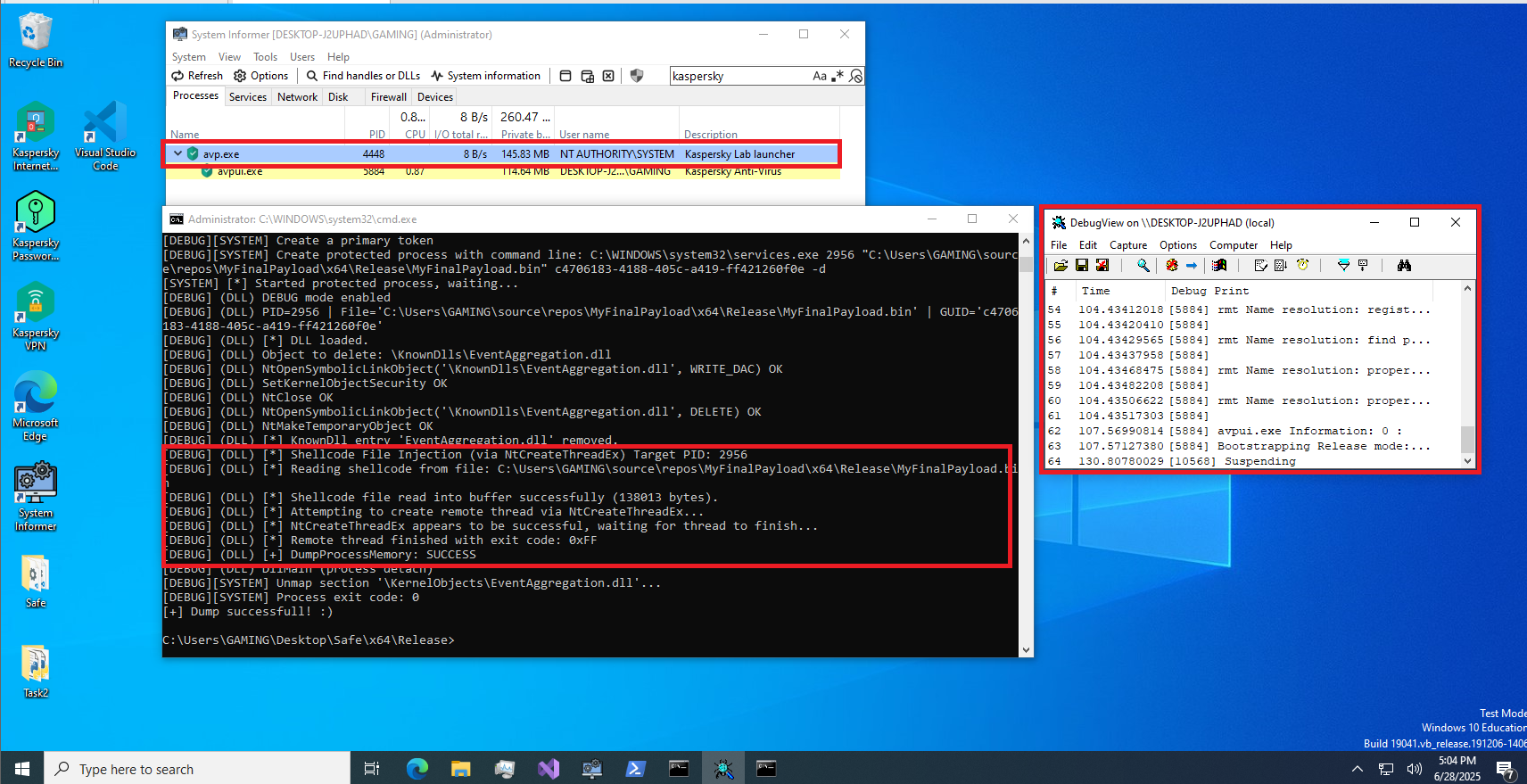Open Options in the System Informer toolbar
The height and width of the screenshot is (784, 1527).
[x=261, y=76]
